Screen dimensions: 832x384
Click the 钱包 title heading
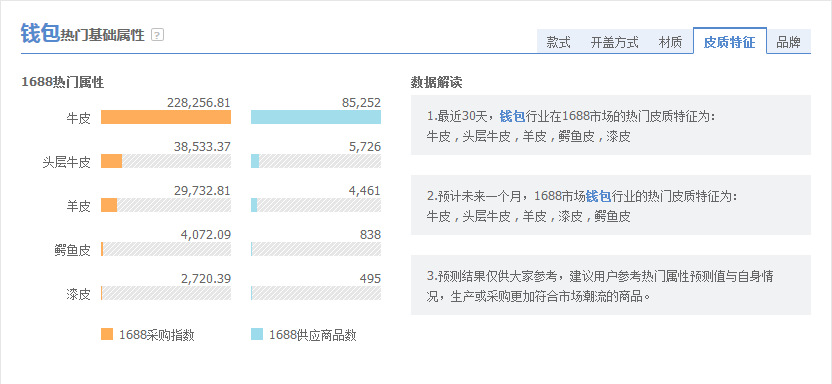pyautogui.click(x=39, y=33)
